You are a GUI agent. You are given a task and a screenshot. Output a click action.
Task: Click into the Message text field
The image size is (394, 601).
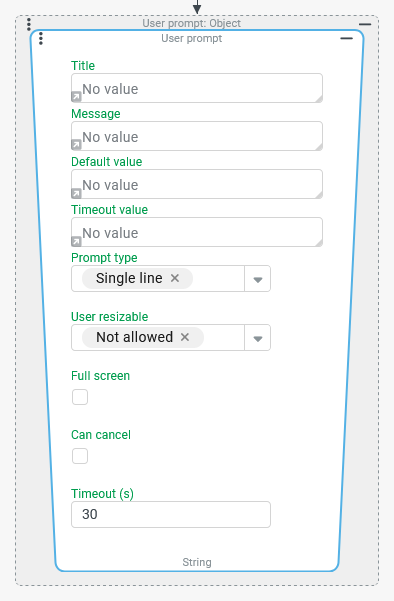[197, 136]
